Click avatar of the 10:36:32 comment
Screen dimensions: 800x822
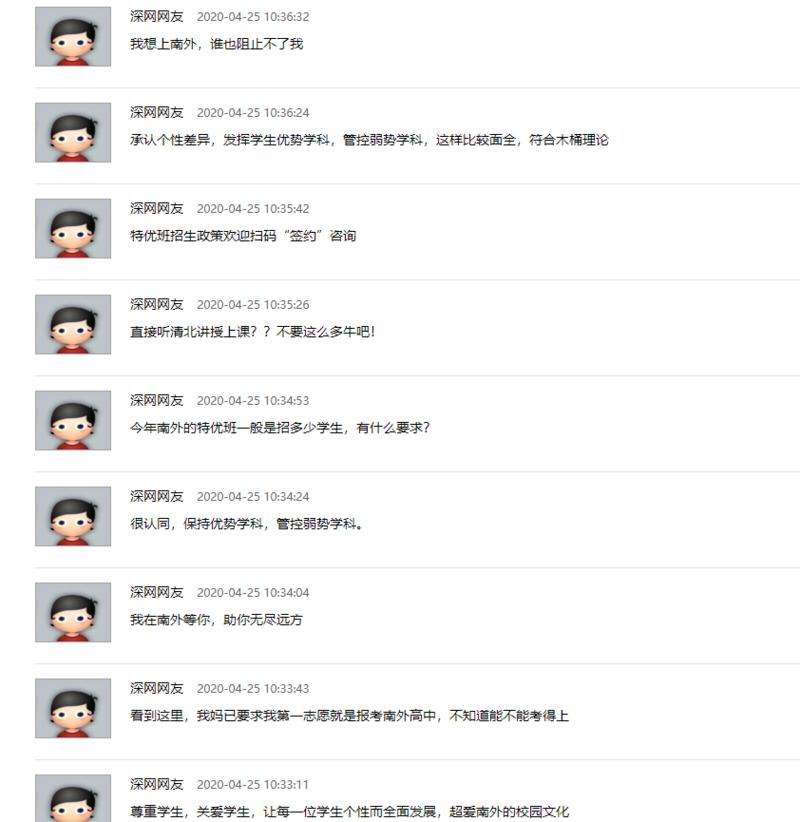click(73, 37)
